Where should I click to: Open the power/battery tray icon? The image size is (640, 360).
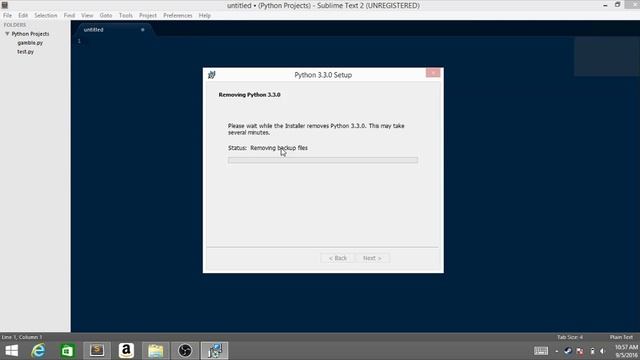[x=592, y=351]
